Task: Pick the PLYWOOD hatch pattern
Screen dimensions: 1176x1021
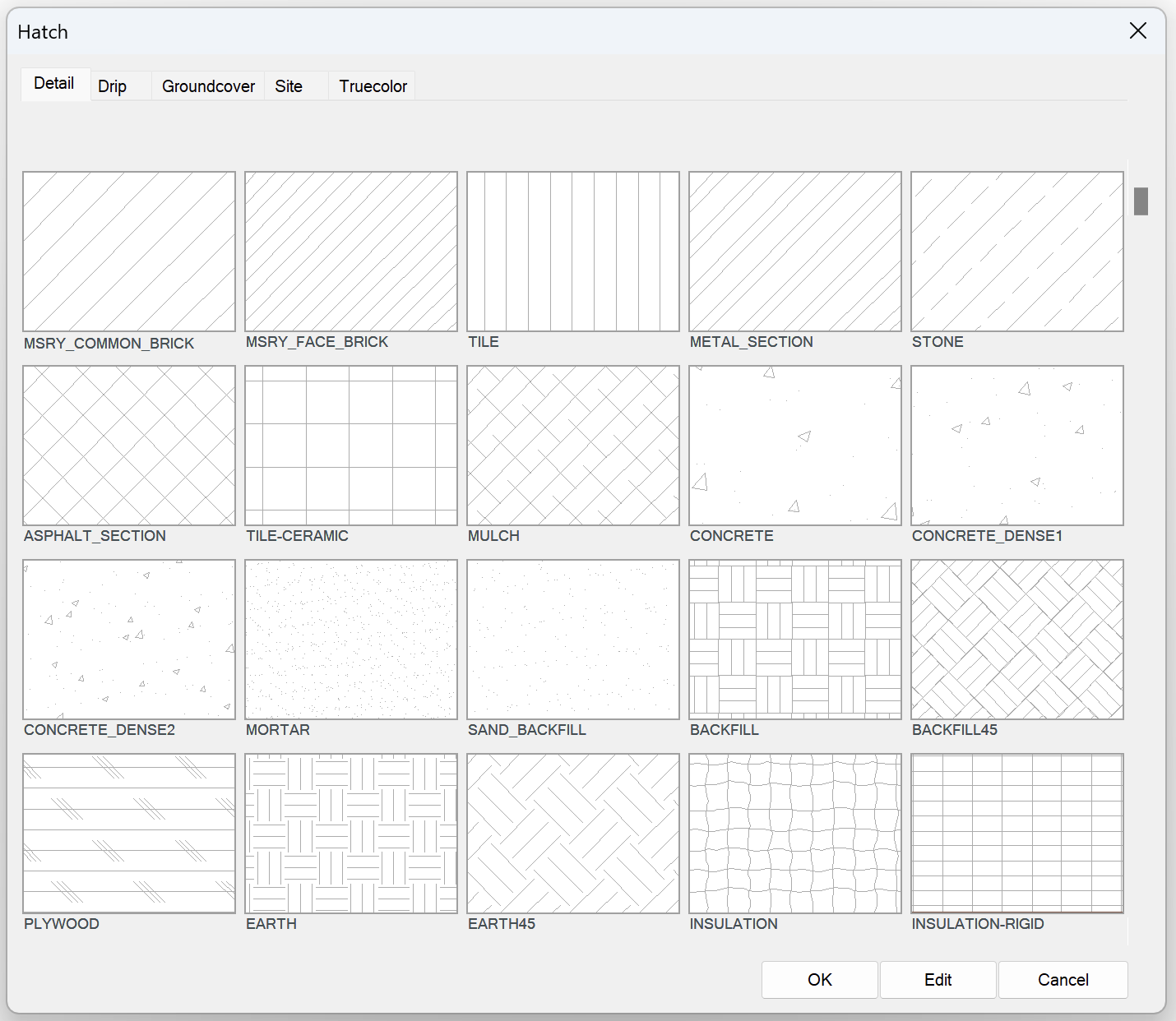Action: [x=129, y=834]
